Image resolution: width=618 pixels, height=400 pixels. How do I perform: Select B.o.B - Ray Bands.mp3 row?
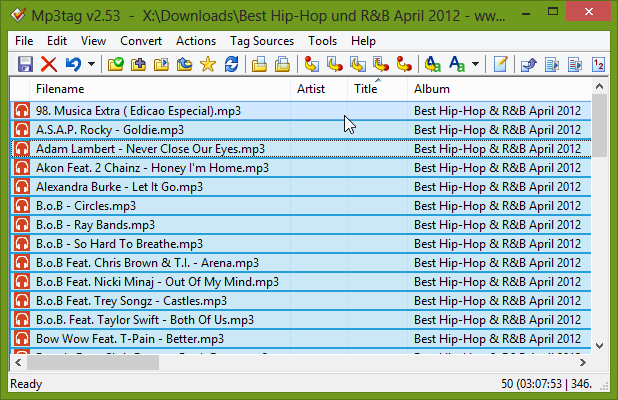tap(301, 225)
